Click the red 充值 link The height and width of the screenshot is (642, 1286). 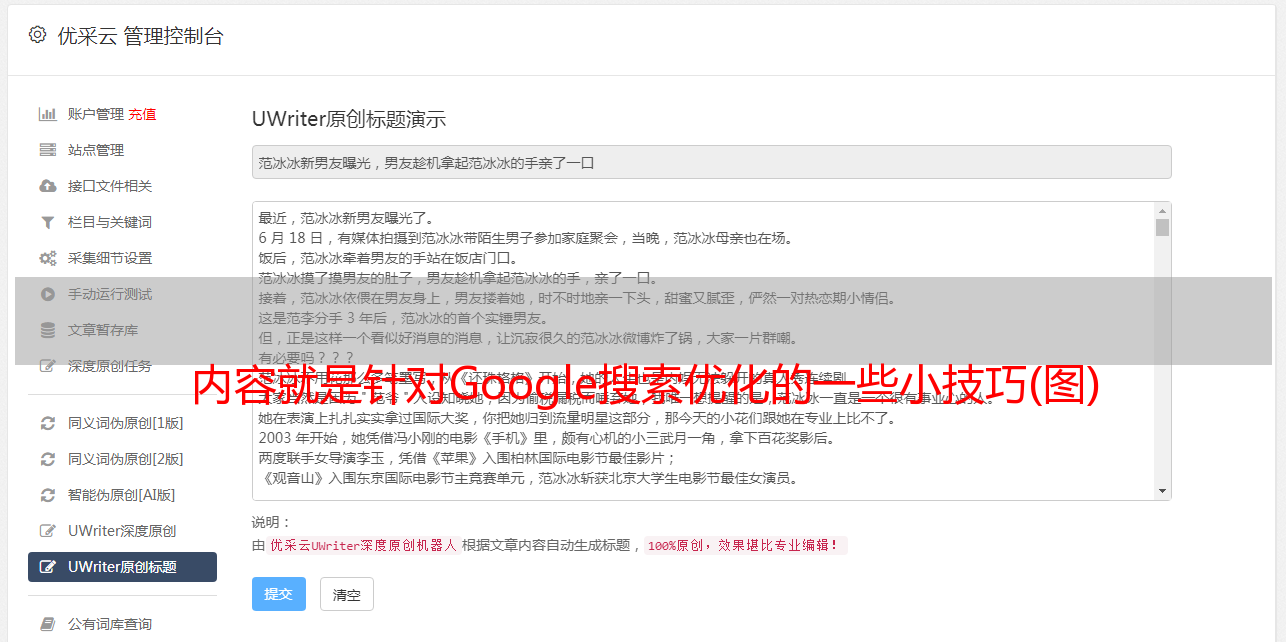[x=142, y=114]
